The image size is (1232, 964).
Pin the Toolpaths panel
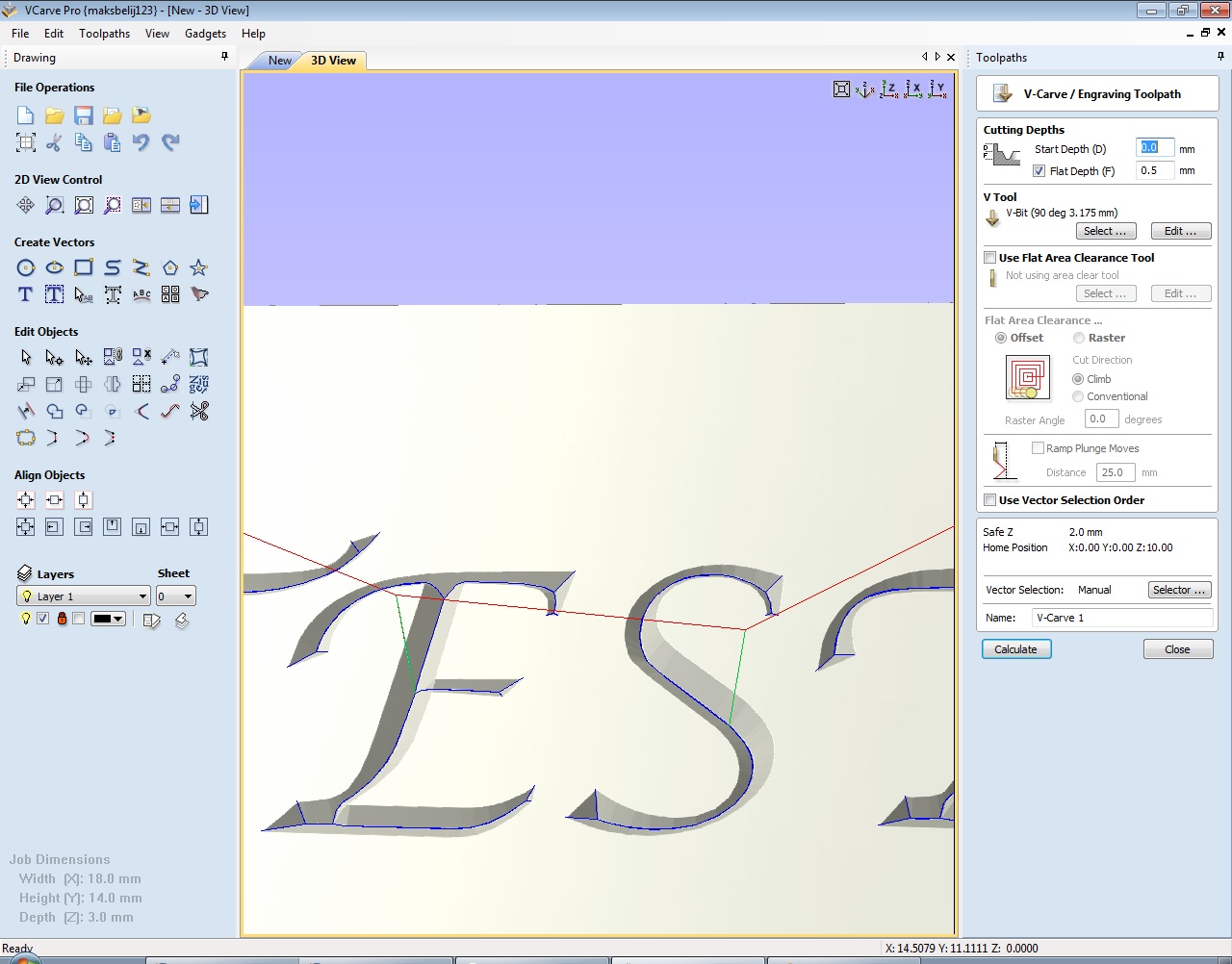[x=1220, y=57]
